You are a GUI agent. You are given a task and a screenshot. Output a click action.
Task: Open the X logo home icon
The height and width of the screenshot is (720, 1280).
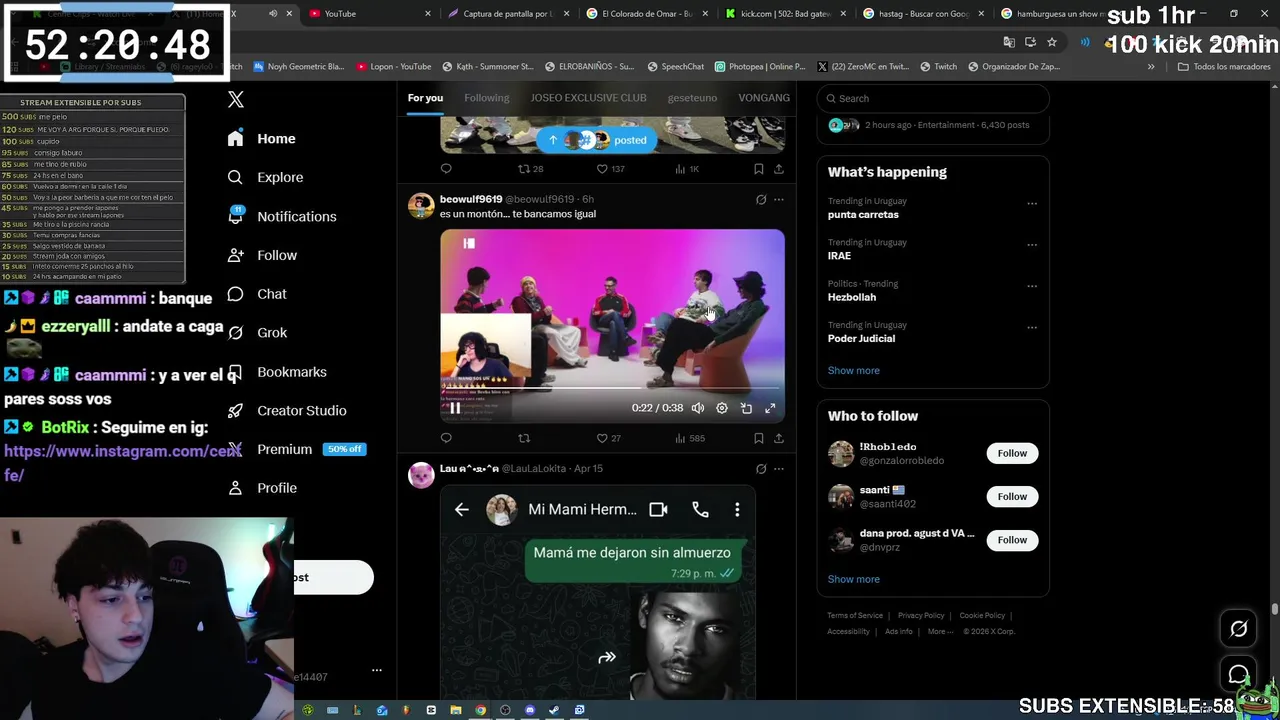pos(236,99)
